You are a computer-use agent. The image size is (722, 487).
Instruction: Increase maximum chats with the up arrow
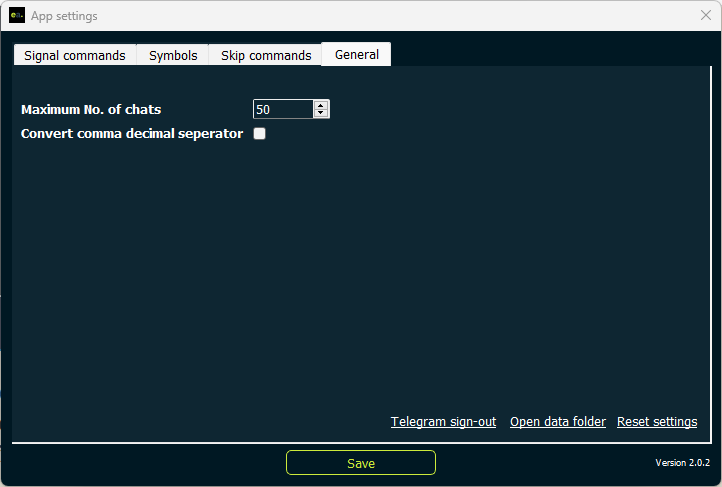321,105
